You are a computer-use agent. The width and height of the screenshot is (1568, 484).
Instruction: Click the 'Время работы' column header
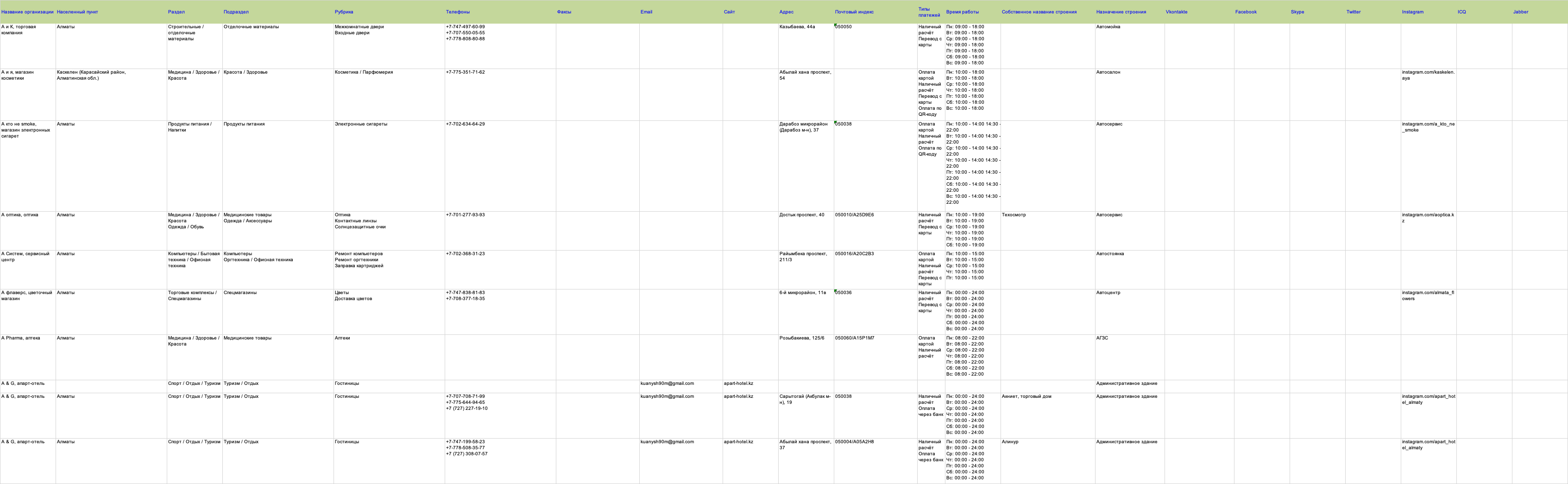click(973, 12)
